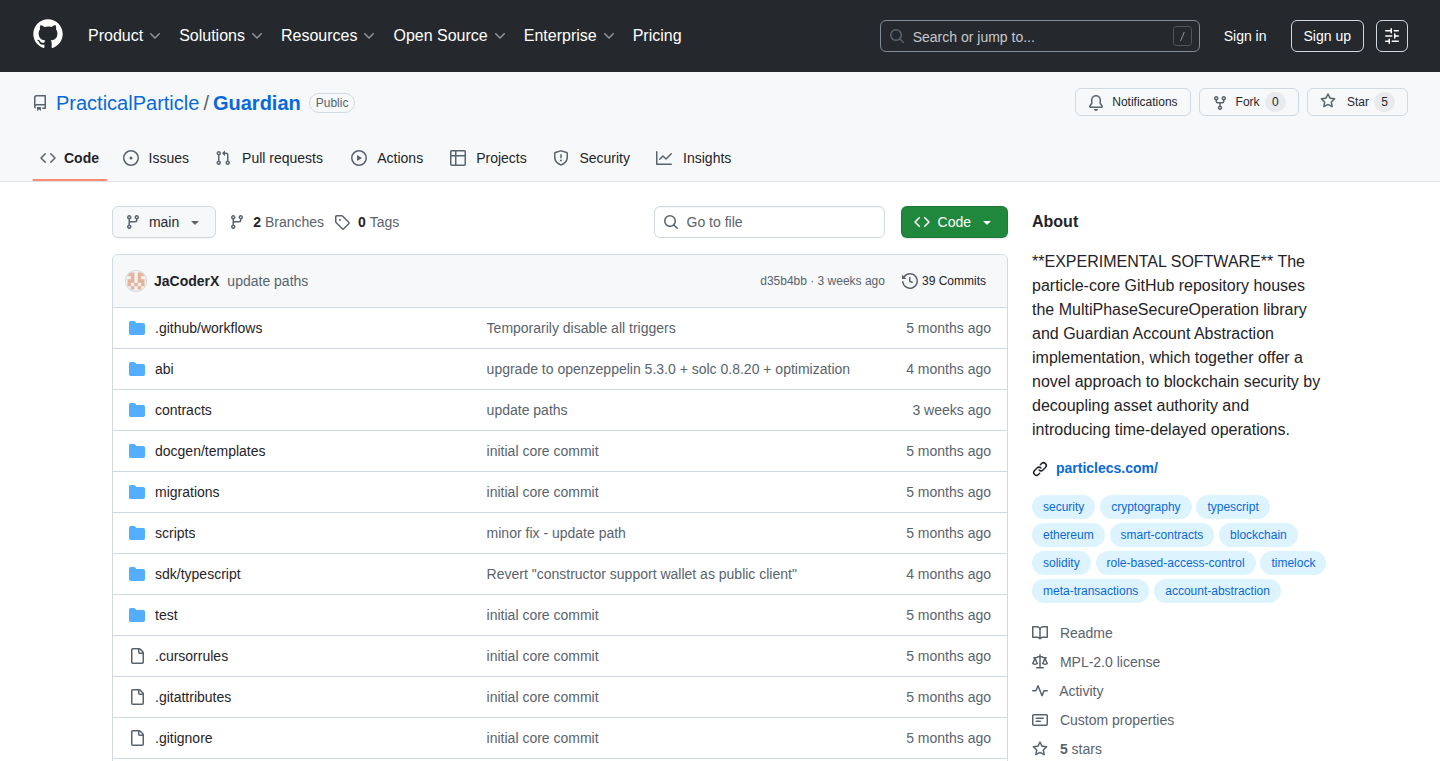The image size is (1440, 761).
Task: View the 39 Commits history
Action: pos(944,281)
